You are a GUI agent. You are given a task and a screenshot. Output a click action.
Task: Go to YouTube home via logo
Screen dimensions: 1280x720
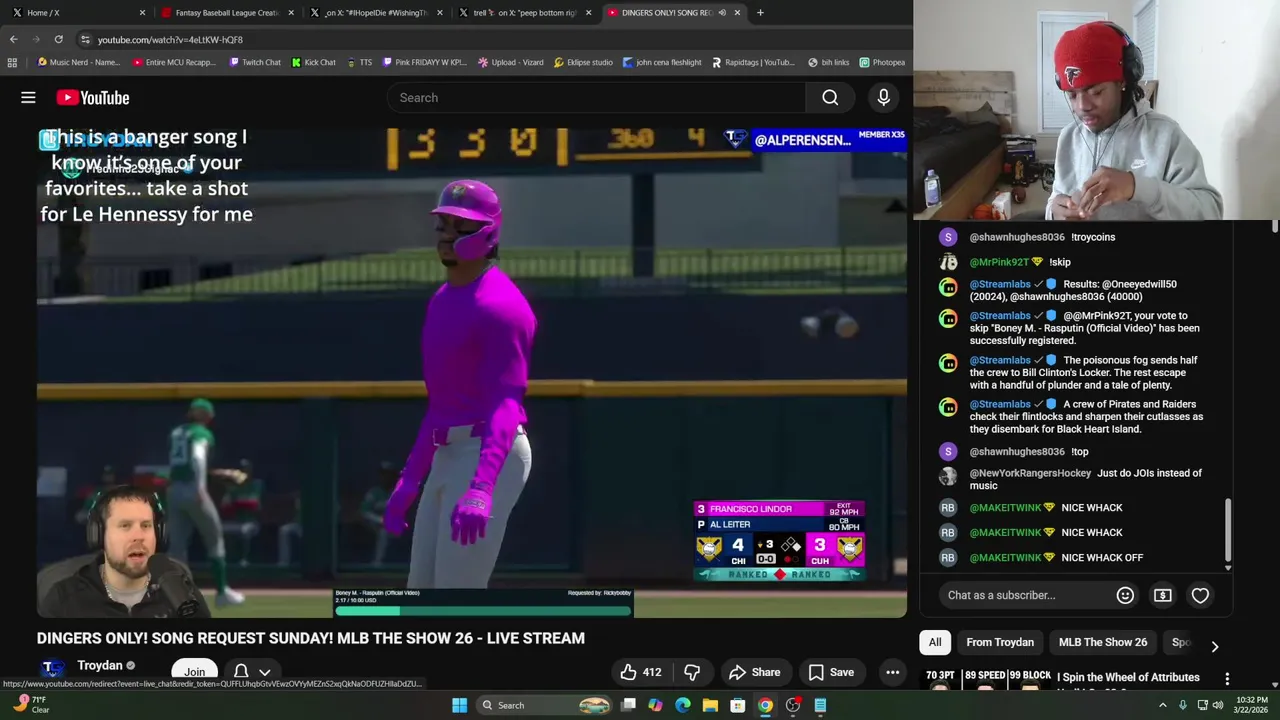pyautogui.click(x=93, y=97)
